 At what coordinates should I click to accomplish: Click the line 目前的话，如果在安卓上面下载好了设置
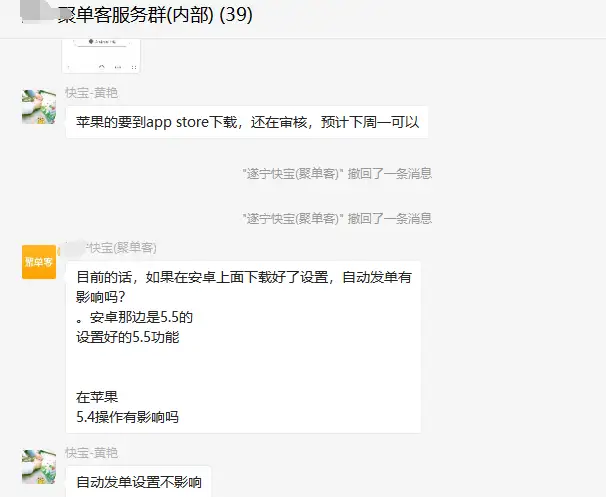(x=244, y=277)
